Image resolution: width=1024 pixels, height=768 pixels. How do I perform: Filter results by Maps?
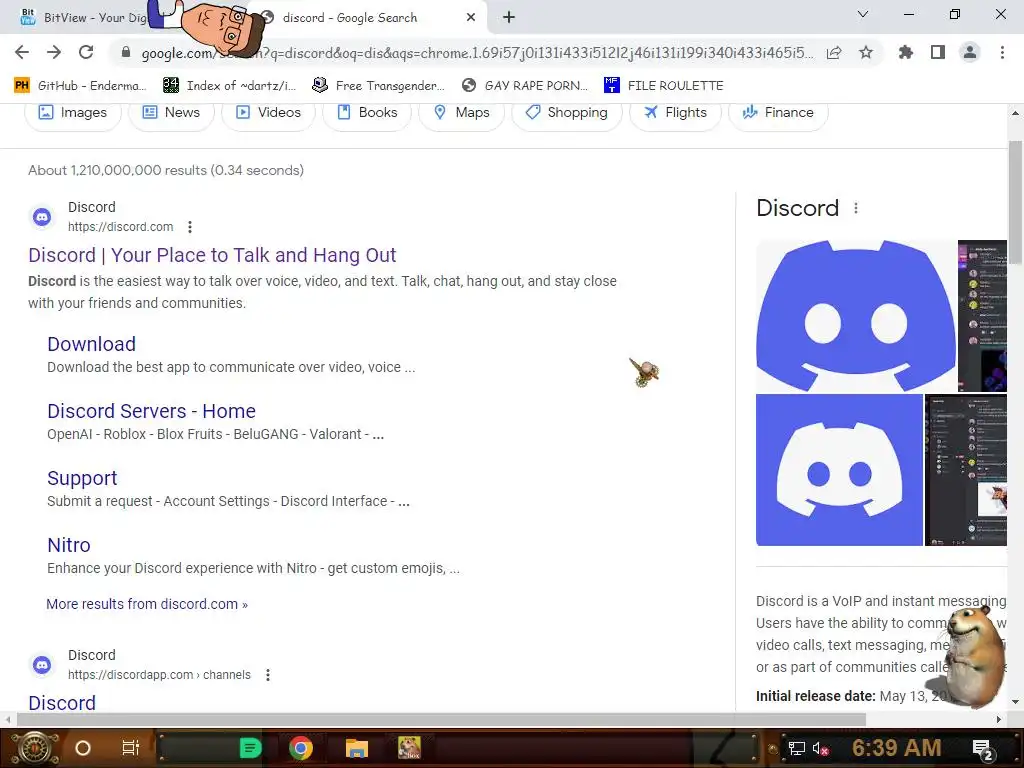[462, 112]
